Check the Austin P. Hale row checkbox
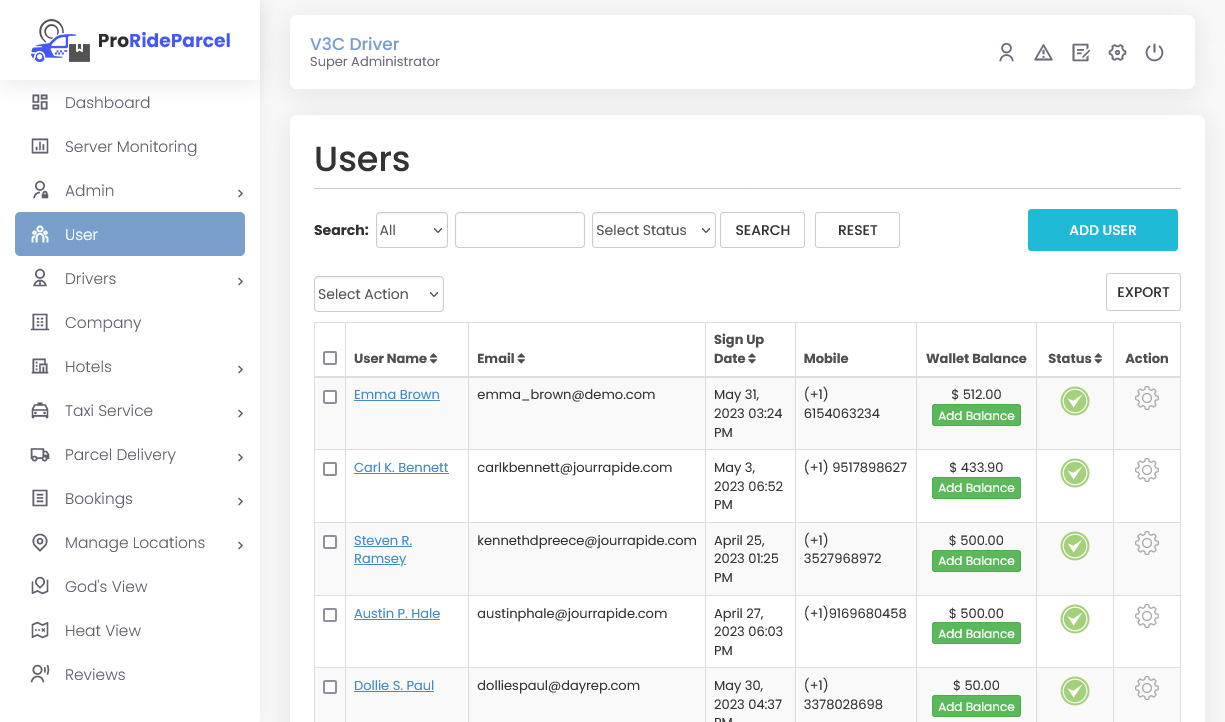The image size is (1225, 722). tap(330, 615)
